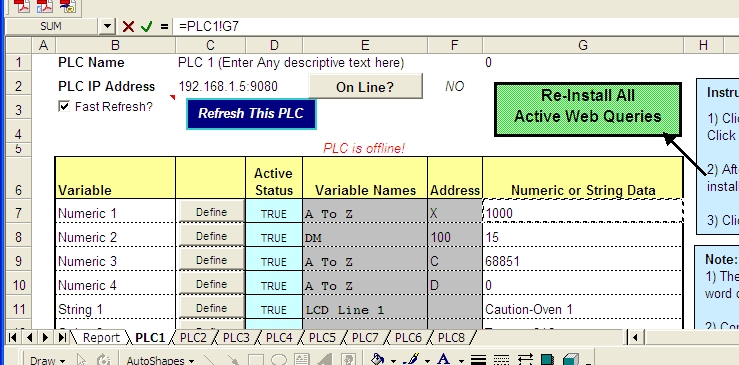Apply Font Color letter A
Viewport: 739px width, 365px height.
tap(443, 359)
